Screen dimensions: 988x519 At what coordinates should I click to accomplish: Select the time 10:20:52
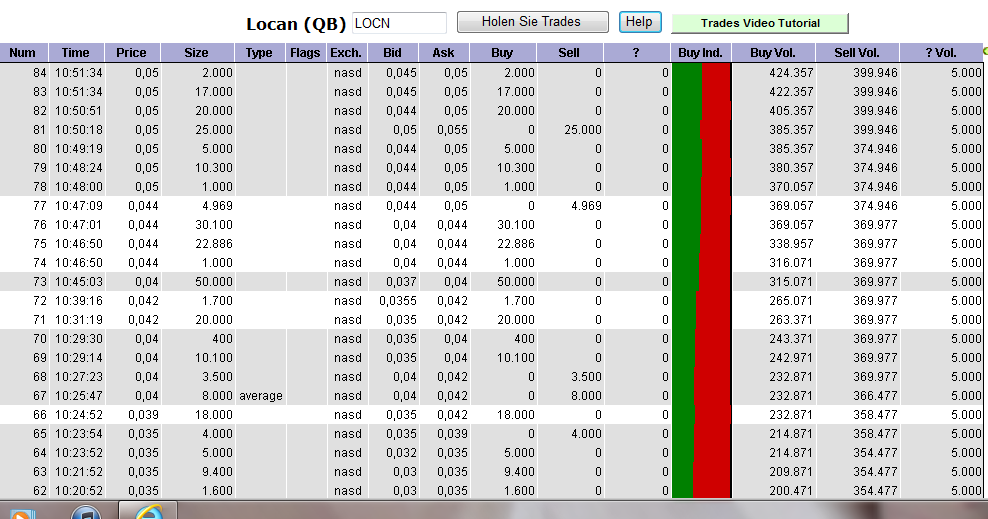(78, 491)
